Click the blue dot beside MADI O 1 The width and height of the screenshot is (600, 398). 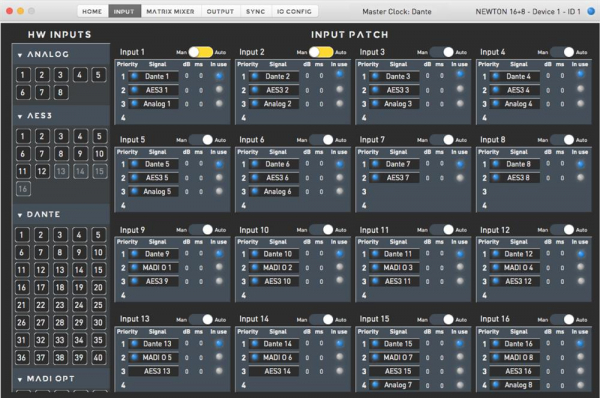point(134,267)
